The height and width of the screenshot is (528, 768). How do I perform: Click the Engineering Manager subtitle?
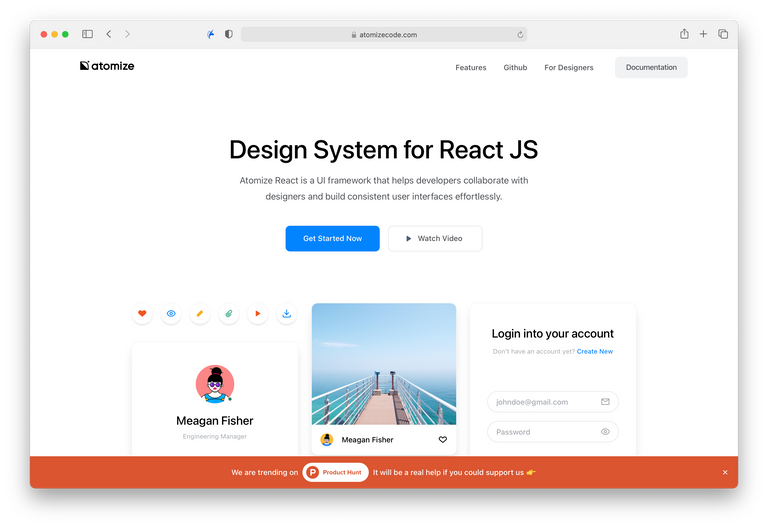(215, 436)
